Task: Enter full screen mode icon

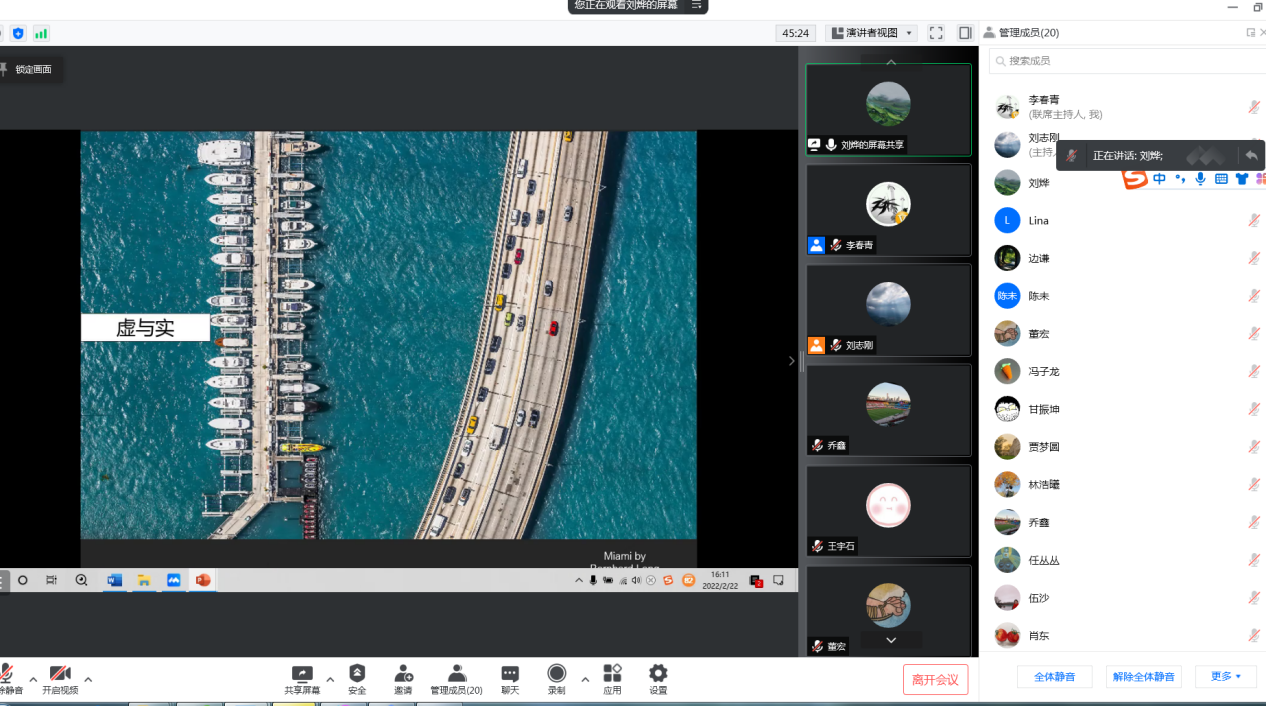Action: click(x=936, y=33)
